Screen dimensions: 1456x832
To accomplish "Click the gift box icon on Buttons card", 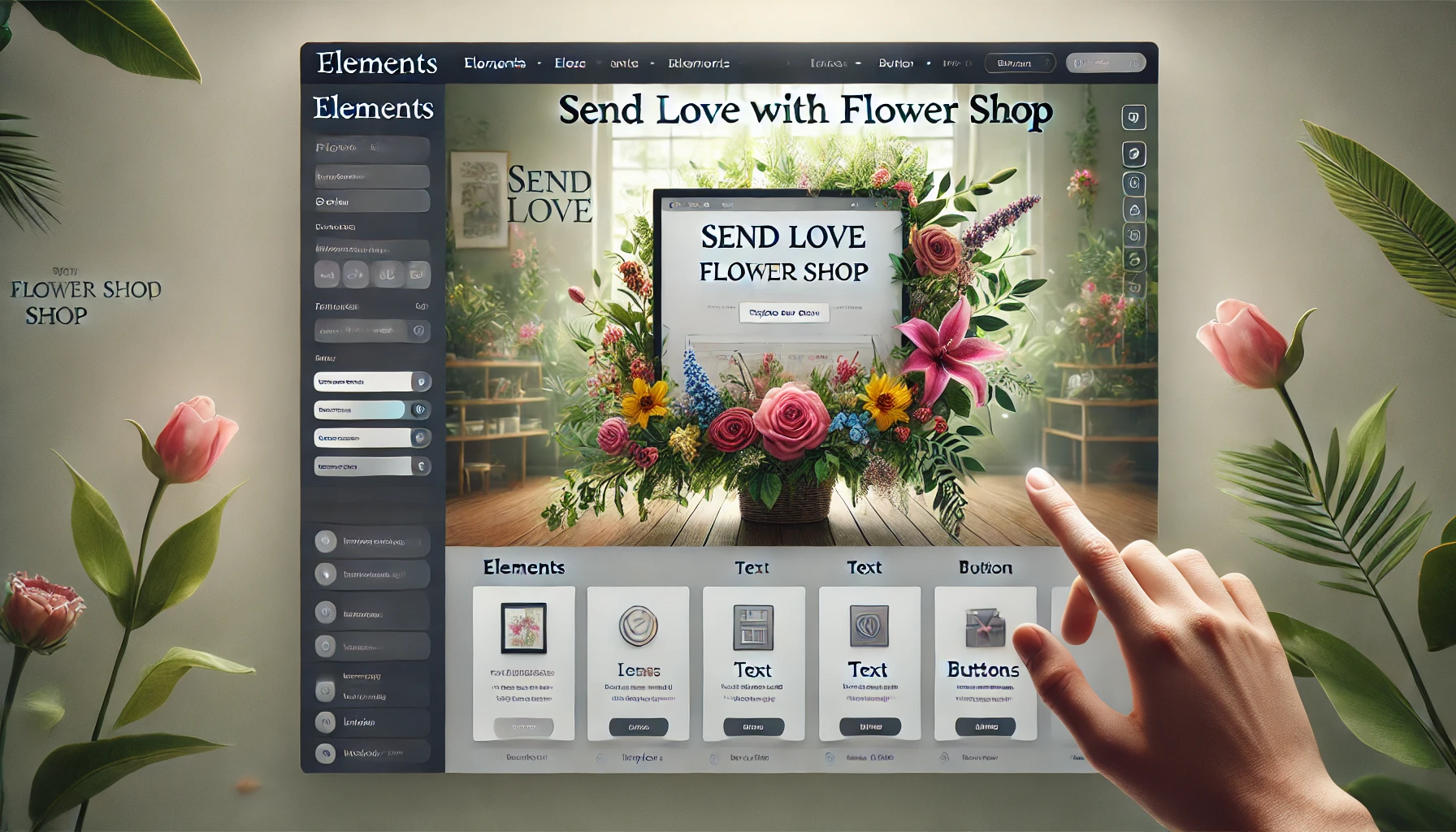I will 986,627.
